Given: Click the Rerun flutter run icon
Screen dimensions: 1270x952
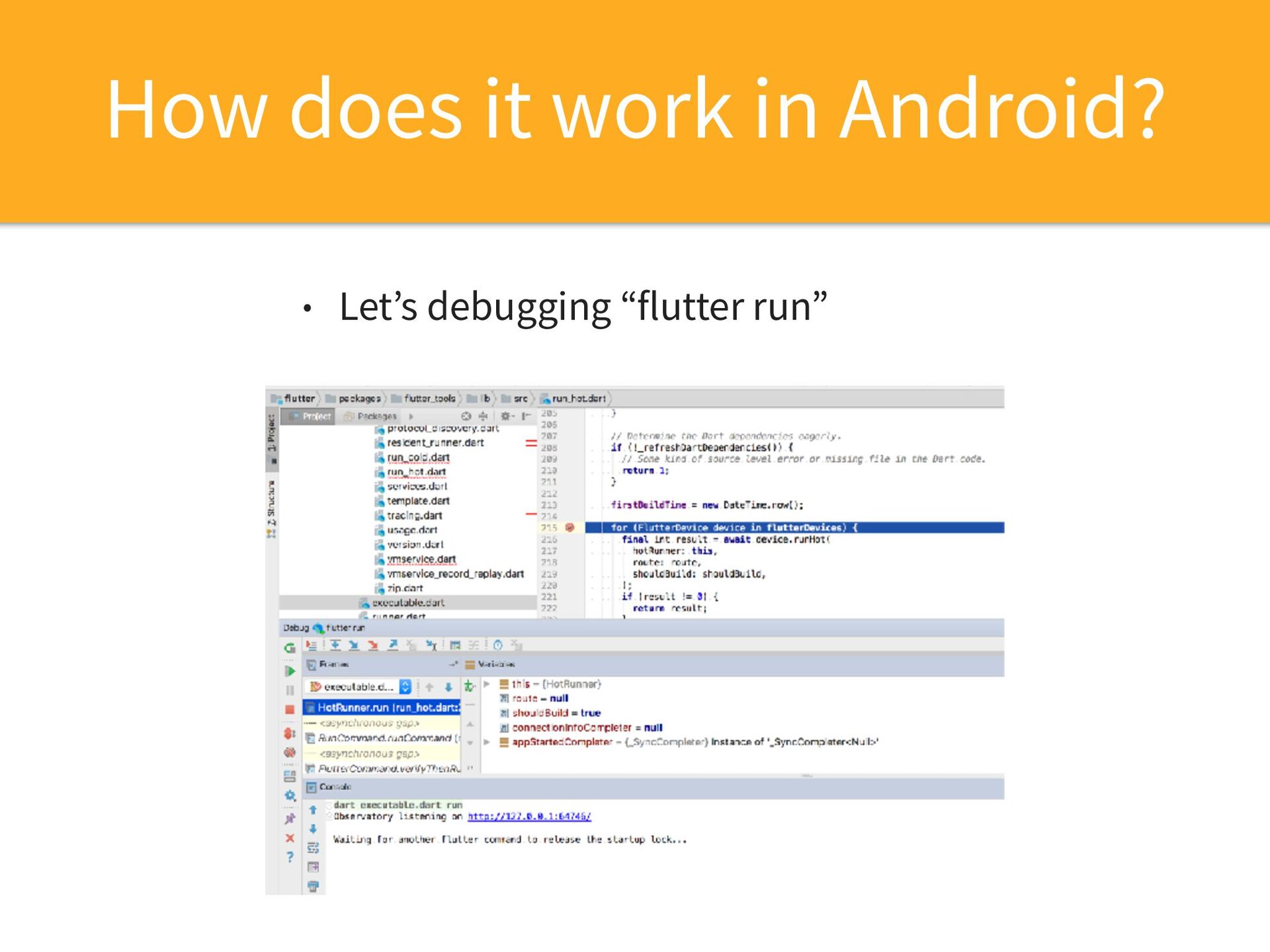Looking at the screenshot, I should 290,648.
